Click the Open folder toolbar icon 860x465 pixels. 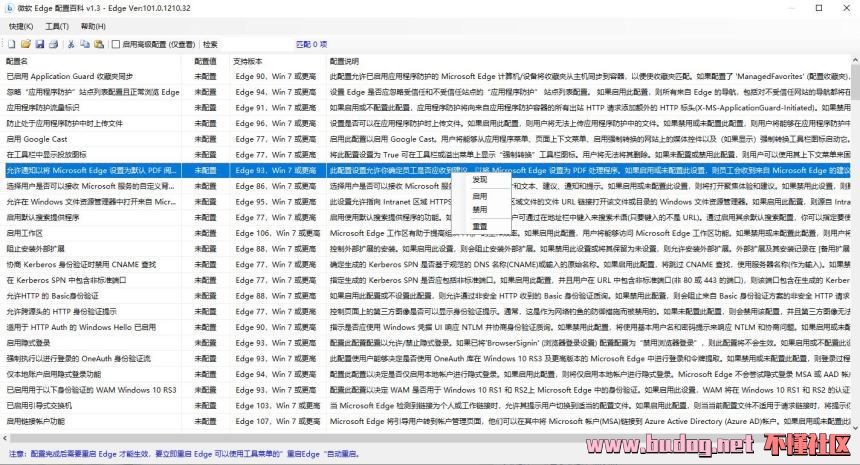(x=25, y=44)
